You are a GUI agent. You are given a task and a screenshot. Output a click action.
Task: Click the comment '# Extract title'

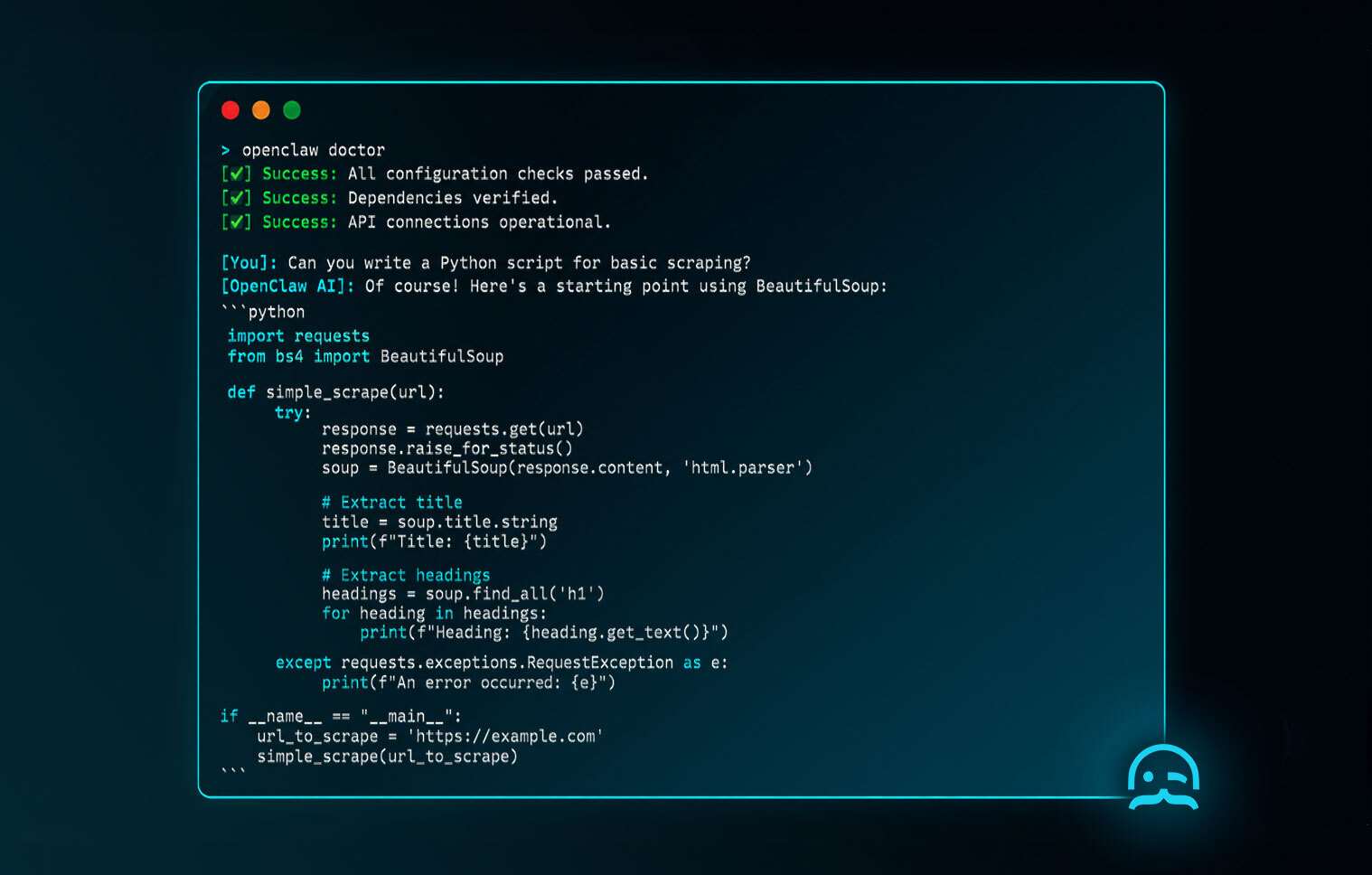pyautogui.click(x=392, y=503)
